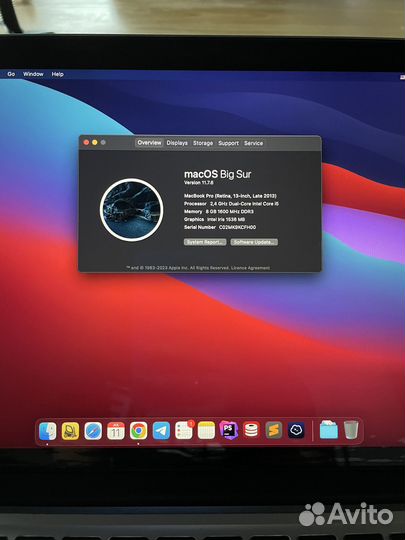Open Safari from the Dock
Viewport: 405px width, 540px height.
(x=93, y=431)
